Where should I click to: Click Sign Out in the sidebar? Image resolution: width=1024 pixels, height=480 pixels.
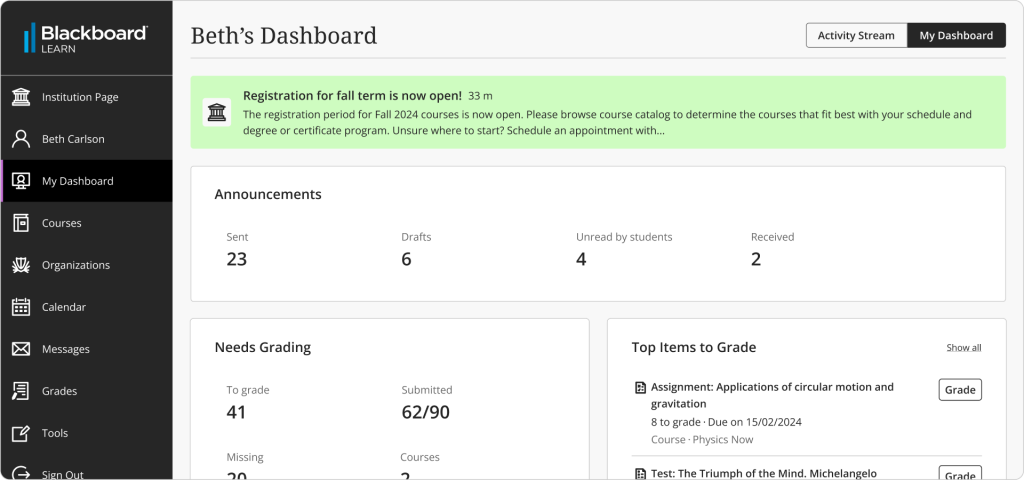pos(62,473)
